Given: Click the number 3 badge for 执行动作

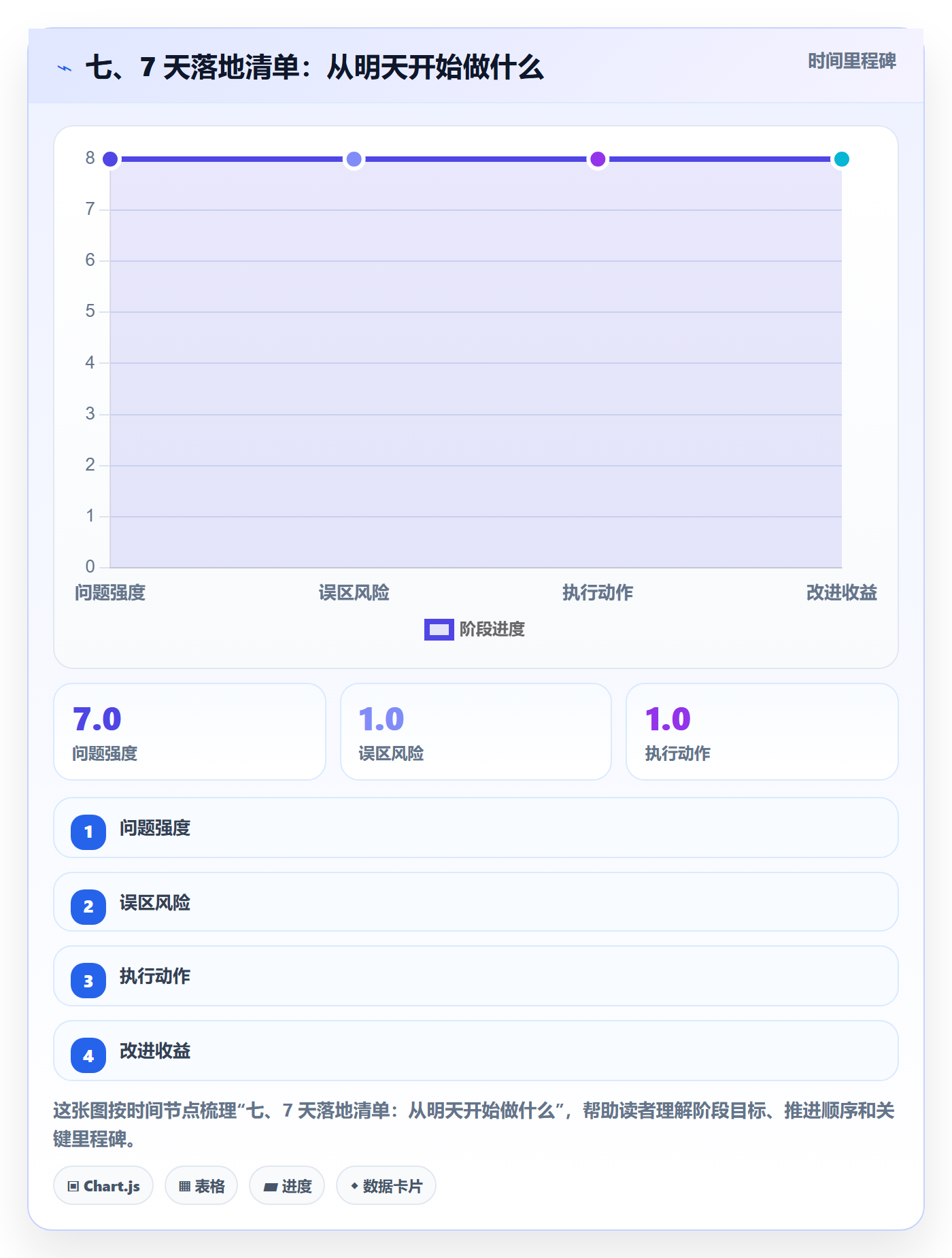Looking at the screenshot, I should click(x=88, y=981).
